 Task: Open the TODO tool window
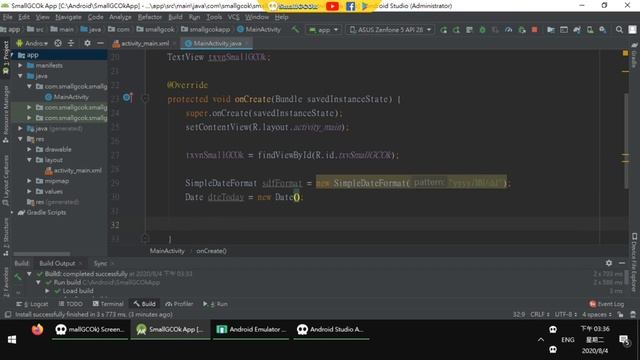71,304
